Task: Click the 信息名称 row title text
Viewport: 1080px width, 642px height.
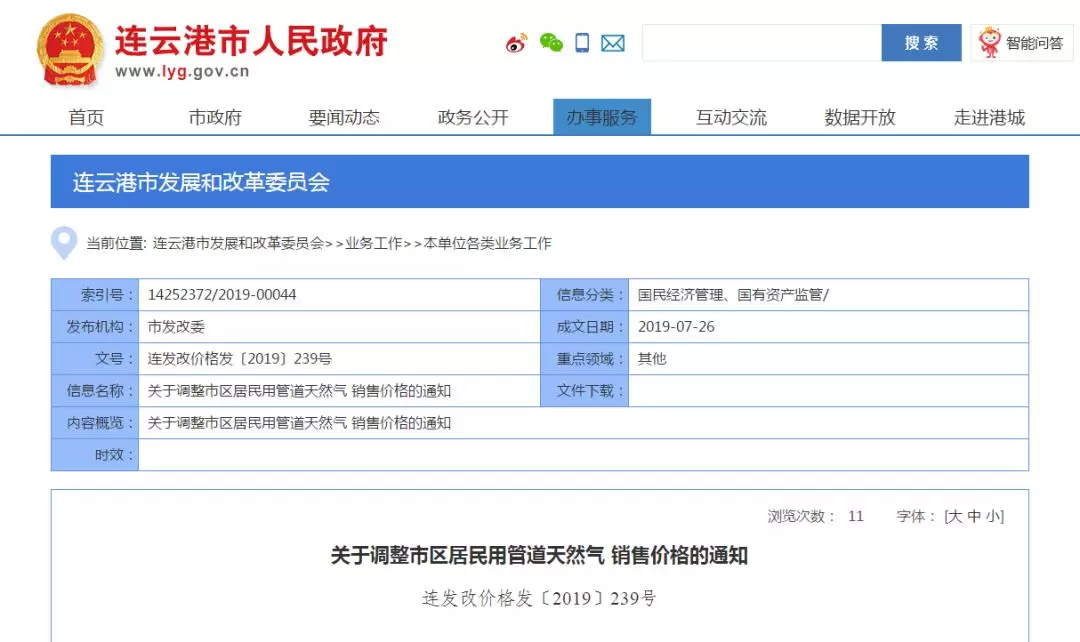Action: click(299, 391)
